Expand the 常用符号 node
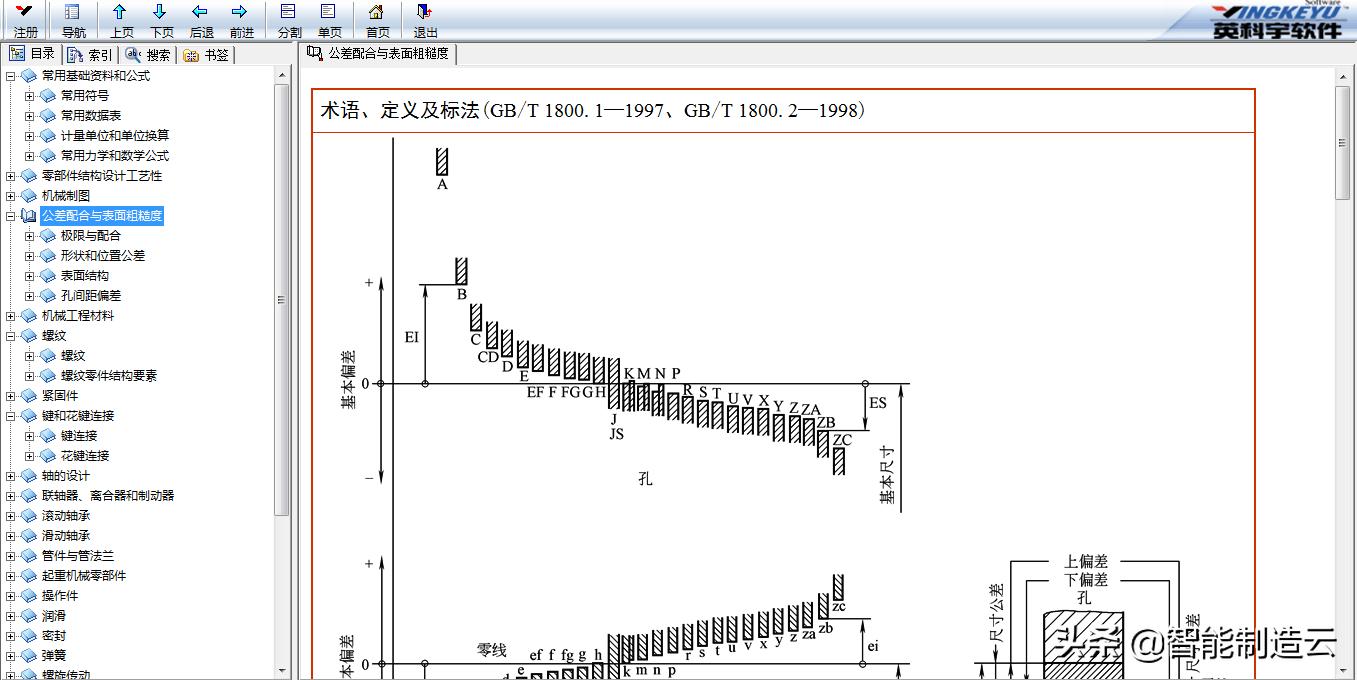The image size is (1357, 680). coord(30,96)
